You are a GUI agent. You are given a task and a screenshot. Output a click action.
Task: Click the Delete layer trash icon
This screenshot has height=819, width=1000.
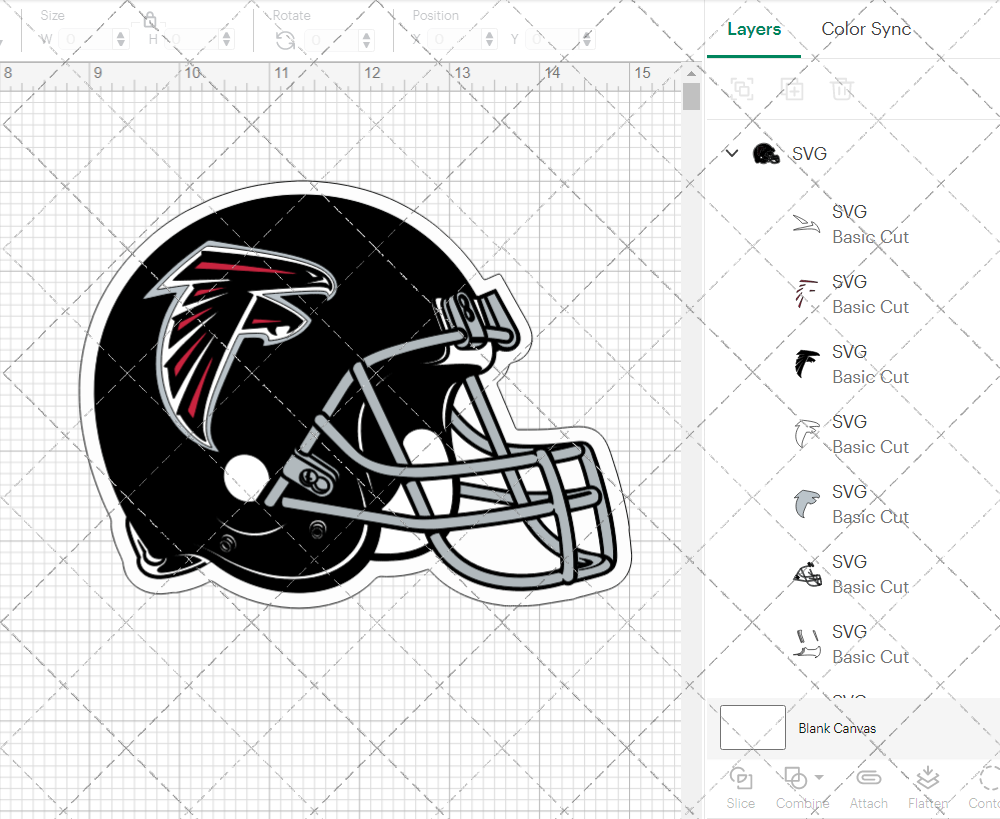[842, 89]
